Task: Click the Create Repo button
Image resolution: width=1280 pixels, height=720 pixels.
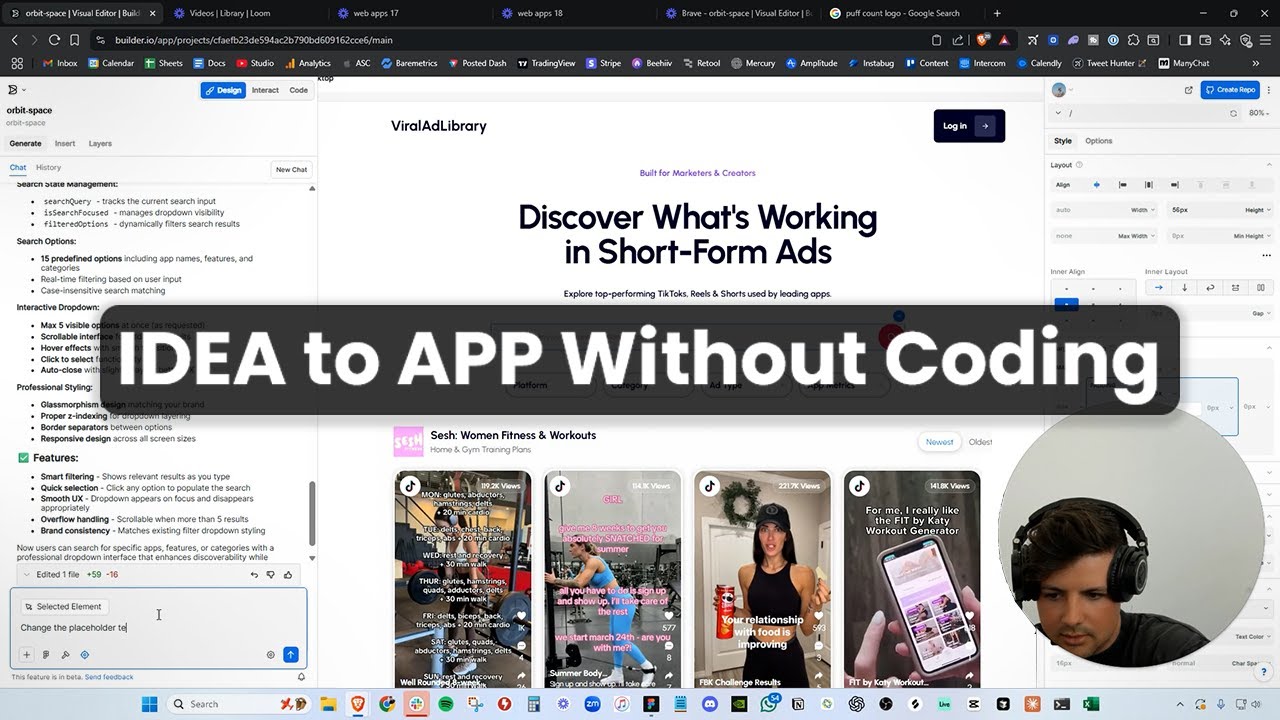Action: pyautogui.click(x=1230, y=90)
